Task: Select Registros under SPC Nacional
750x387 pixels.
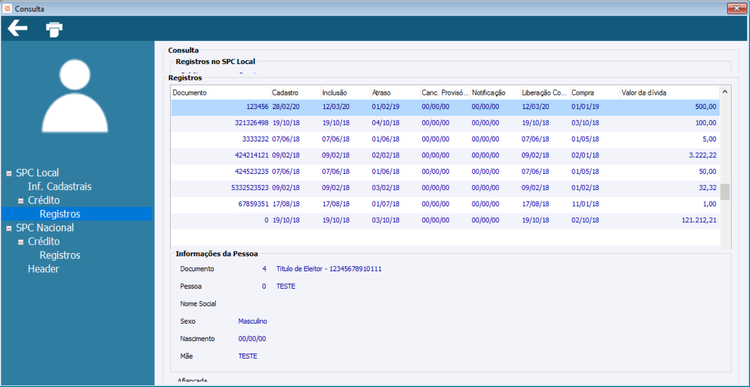Action: point(60,255)
